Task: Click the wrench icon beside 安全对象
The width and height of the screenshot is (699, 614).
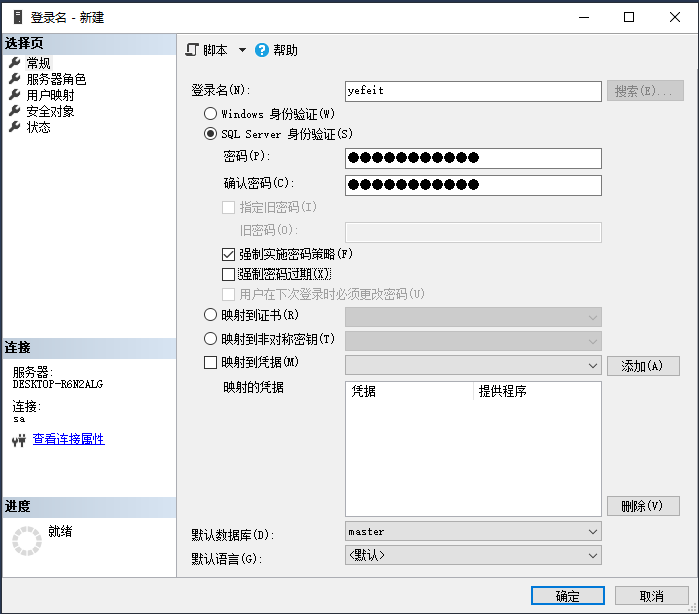Action: tap(15, 111)
